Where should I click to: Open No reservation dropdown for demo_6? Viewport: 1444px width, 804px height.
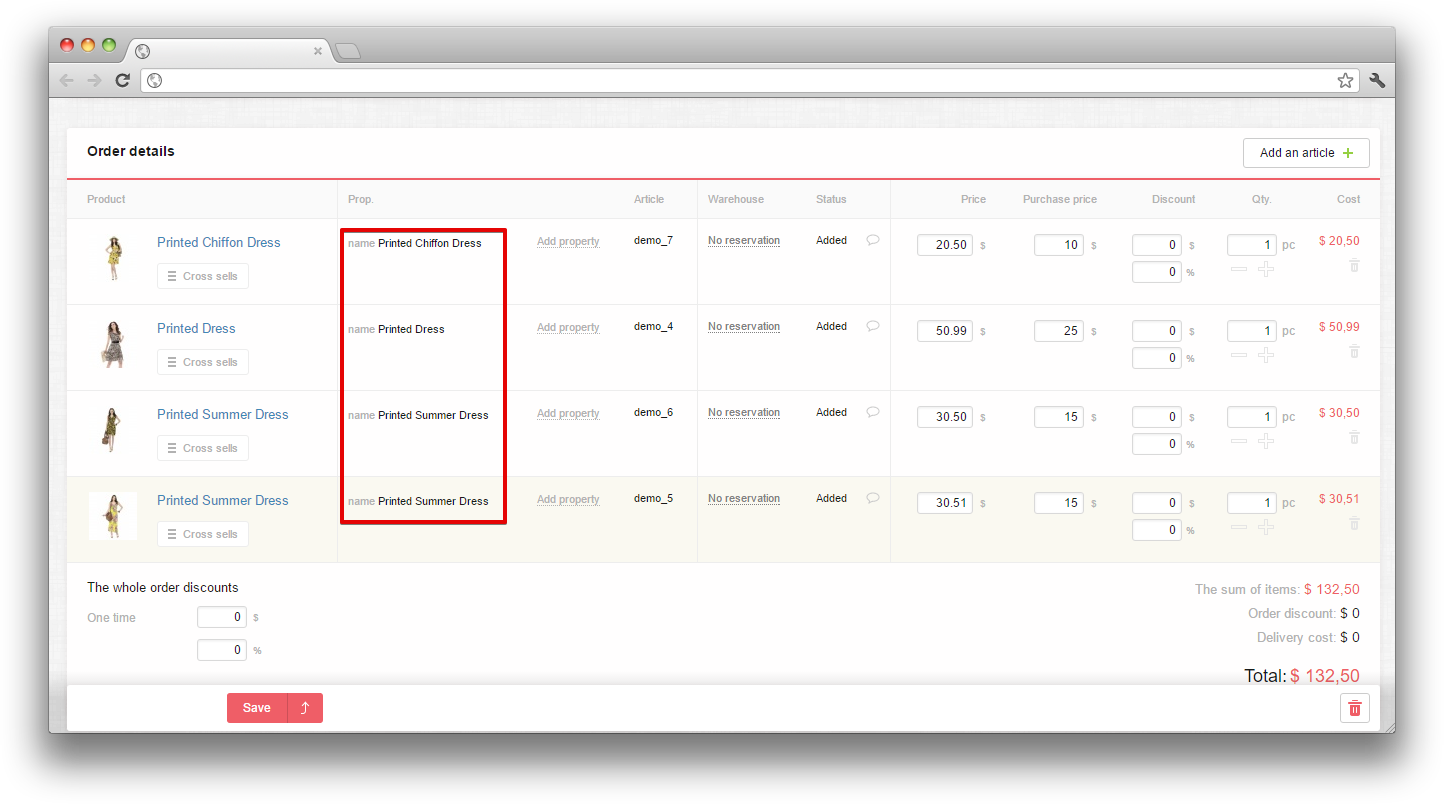point(744,412)
